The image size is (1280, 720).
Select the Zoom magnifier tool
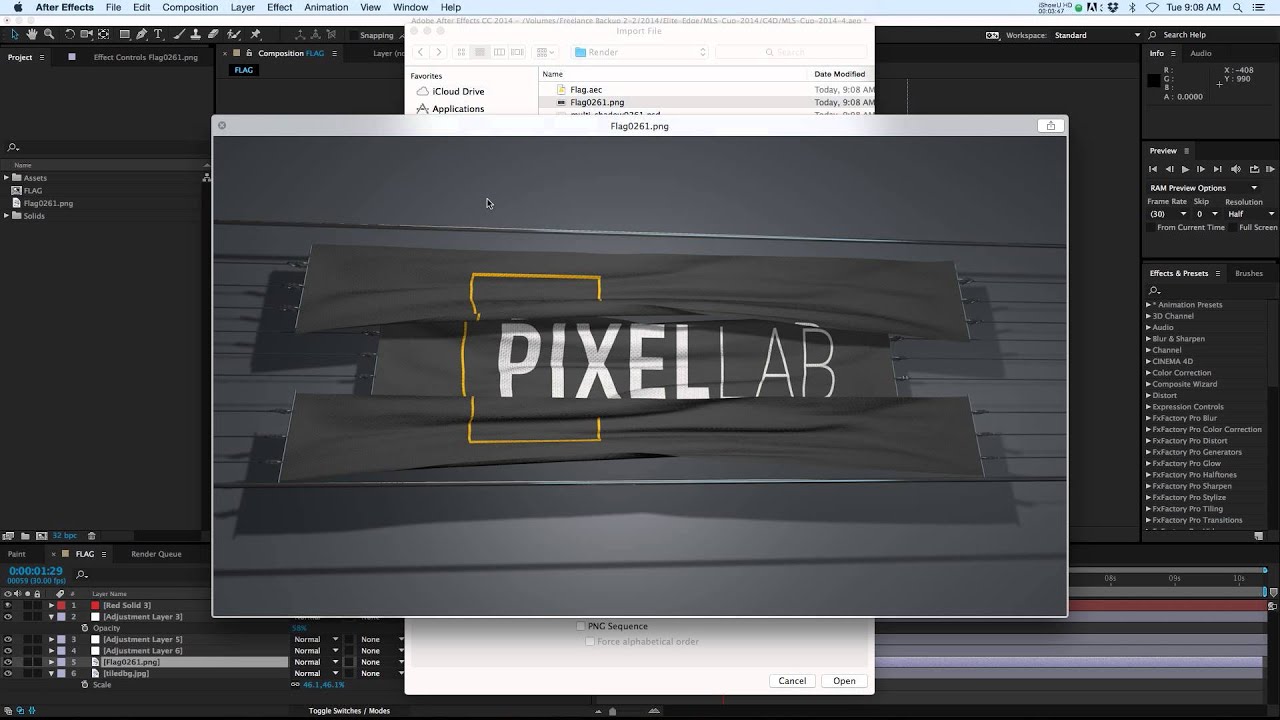[x=49, y=34]
